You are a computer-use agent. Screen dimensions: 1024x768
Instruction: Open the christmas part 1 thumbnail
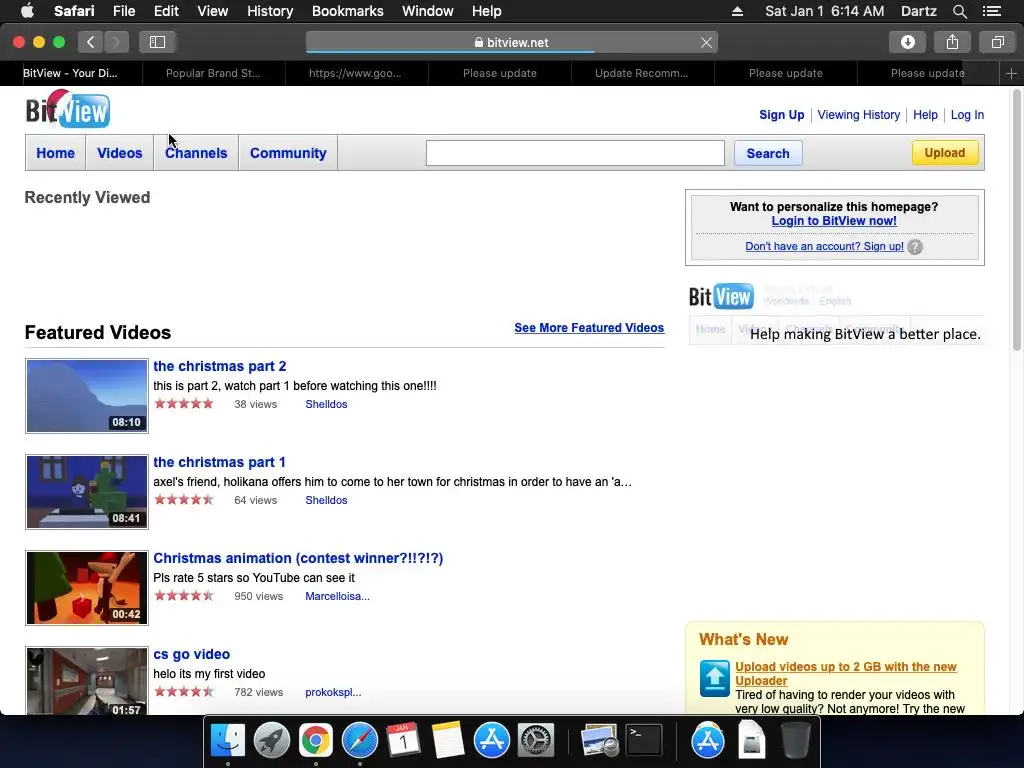tap(87, 492)
